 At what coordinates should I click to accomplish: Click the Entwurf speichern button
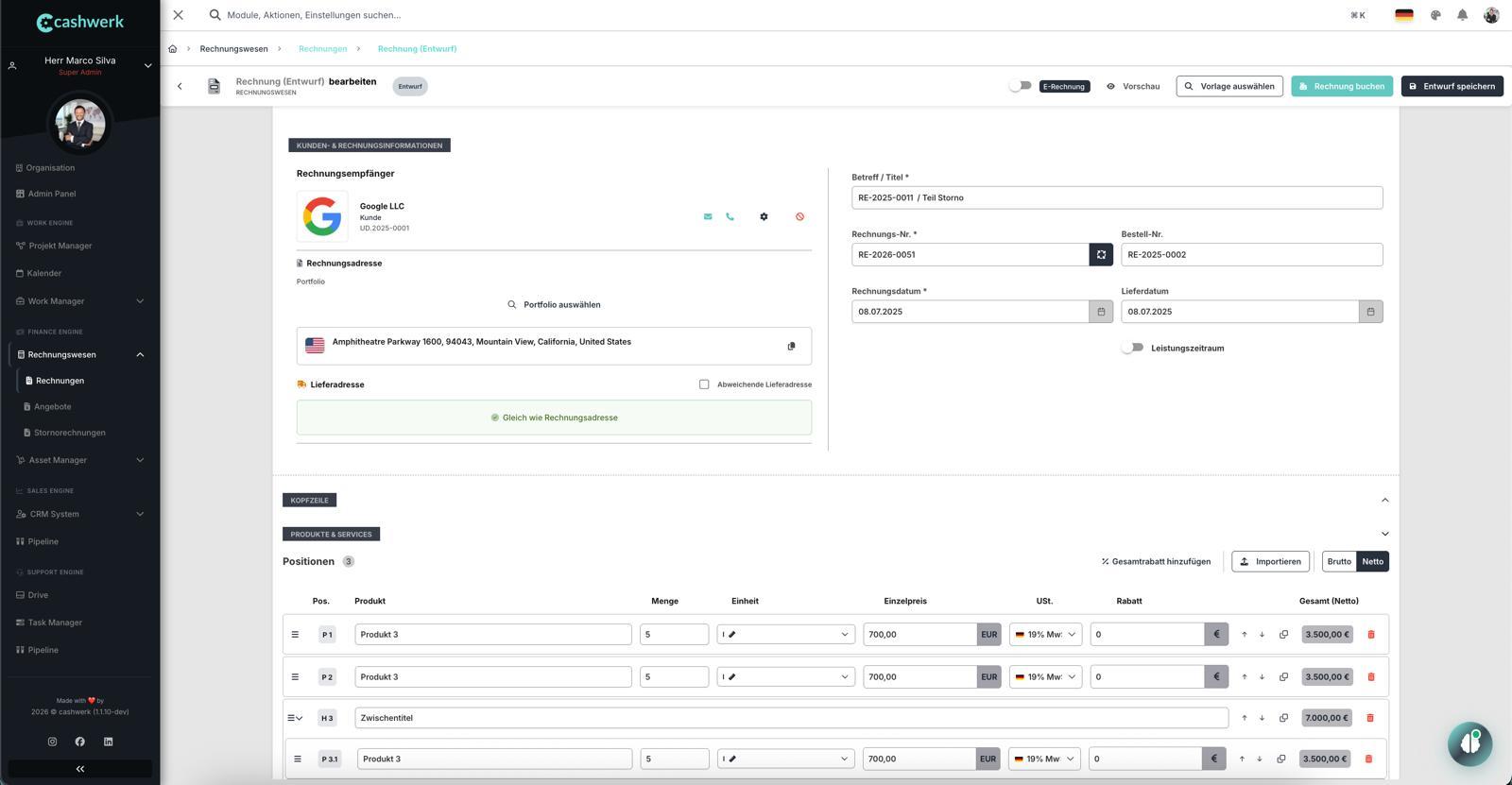(x=1452, y=86)
